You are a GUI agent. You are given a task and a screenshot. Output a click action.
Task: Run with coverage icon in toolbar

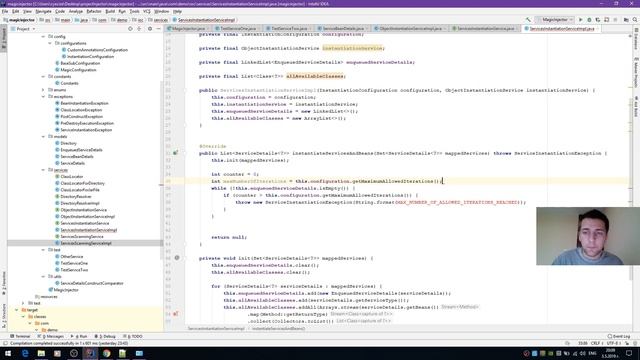[x=598, y=20]
